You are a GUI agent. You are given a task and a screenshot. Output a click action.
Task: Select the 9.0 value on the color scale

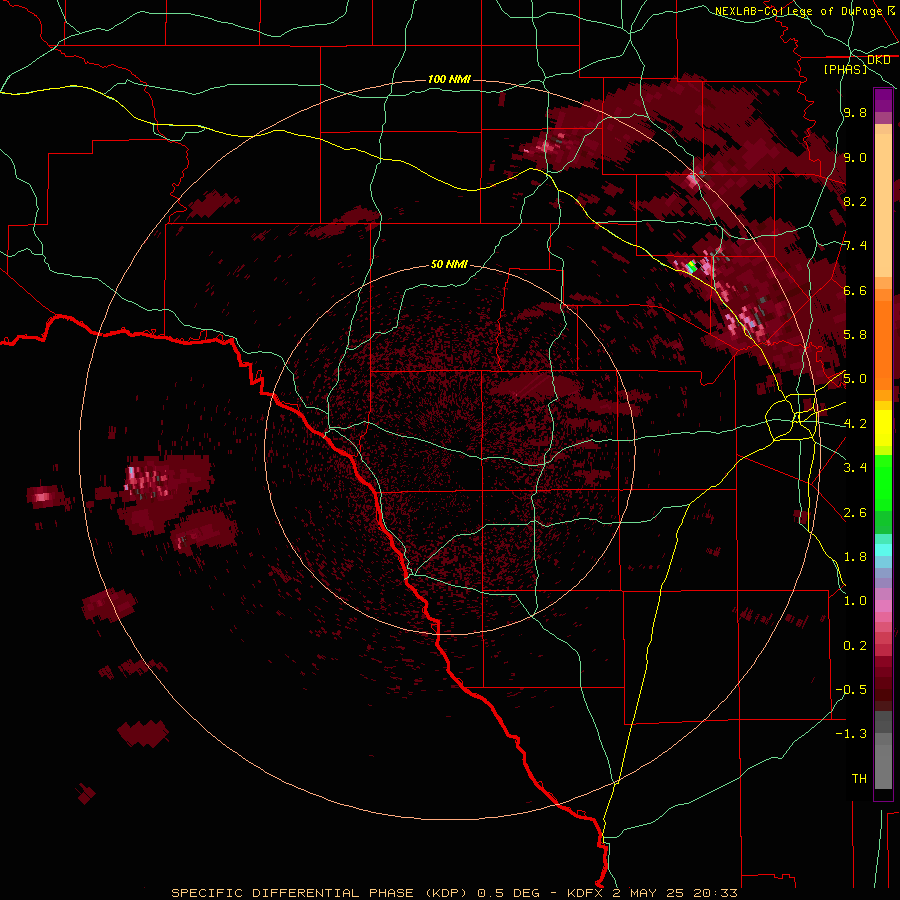click(x=855, y=157)
